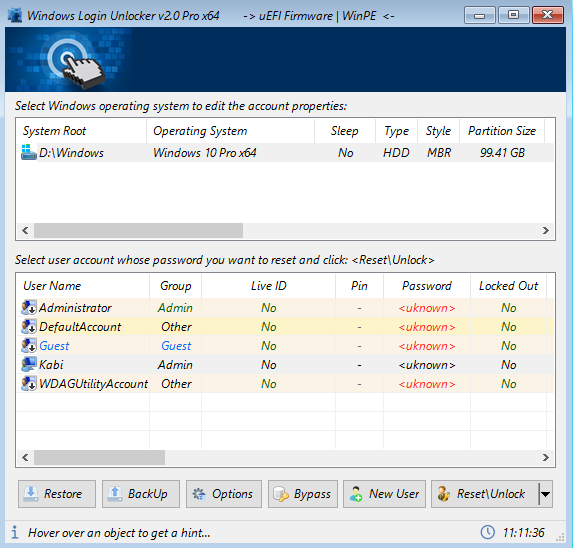Click the HDD type cell
Viewport: 573px width, 548px height.
click(x=396, y=153)
